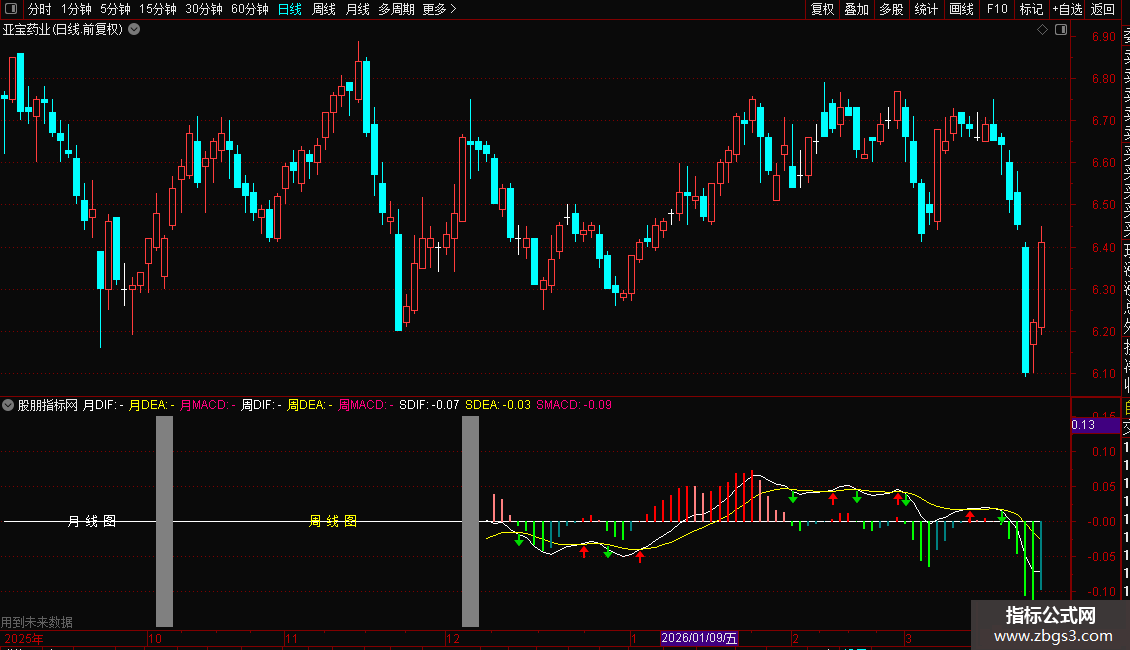Open the indicator panel dropdown circle icon

[8, 405]
